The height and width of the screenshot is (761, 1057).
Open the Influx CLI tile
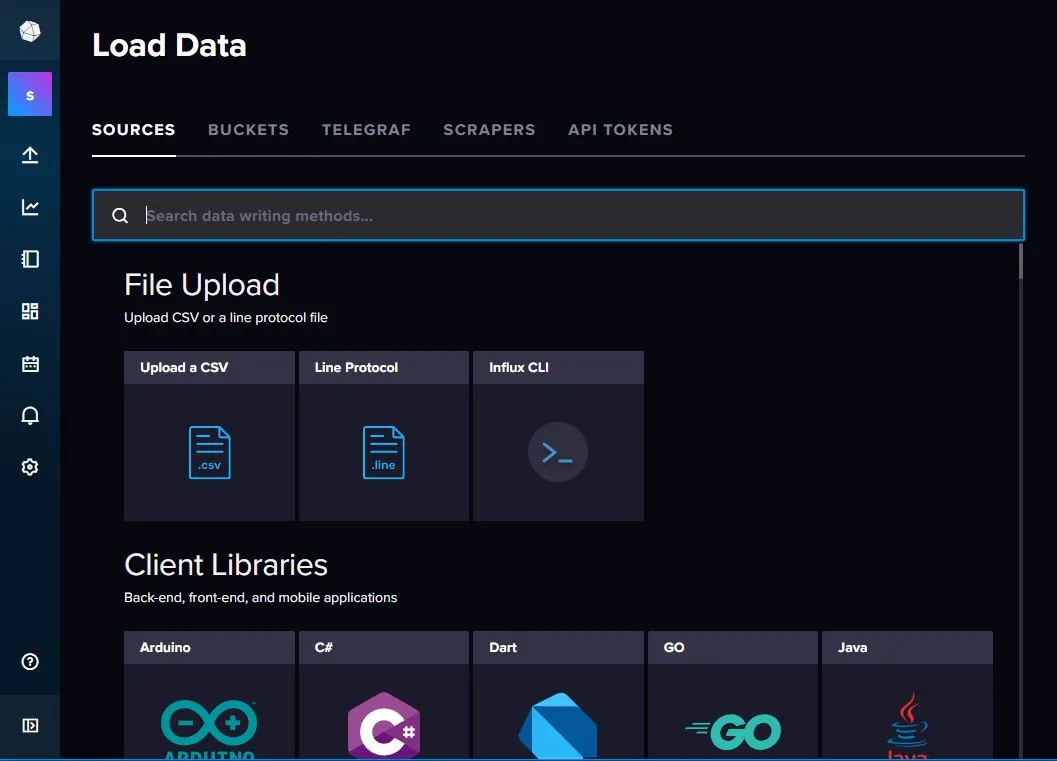(558, 436)
